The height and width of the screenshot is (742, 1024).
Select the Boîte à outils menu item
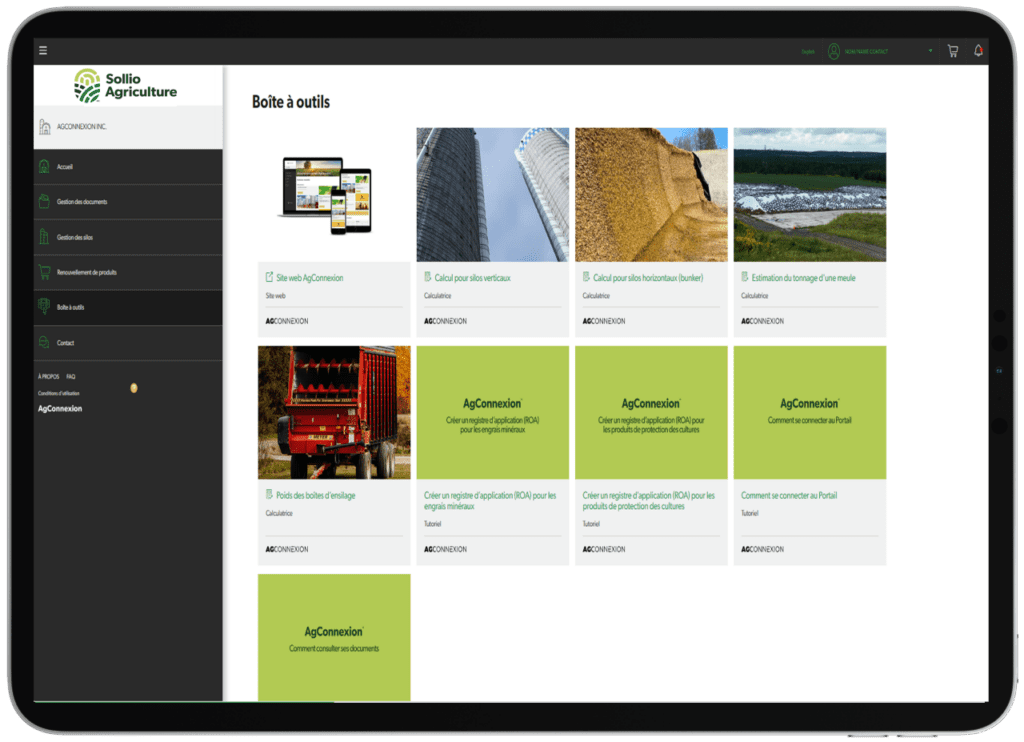[71, 307]
